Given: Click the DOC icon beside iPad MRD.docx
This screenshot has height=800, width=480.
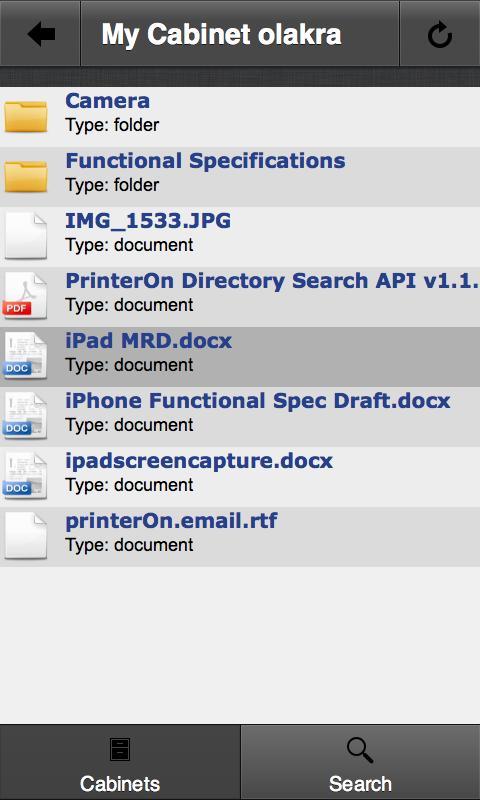Looking at the screenshot, I should pyautogui.click(x=26, y=357).
